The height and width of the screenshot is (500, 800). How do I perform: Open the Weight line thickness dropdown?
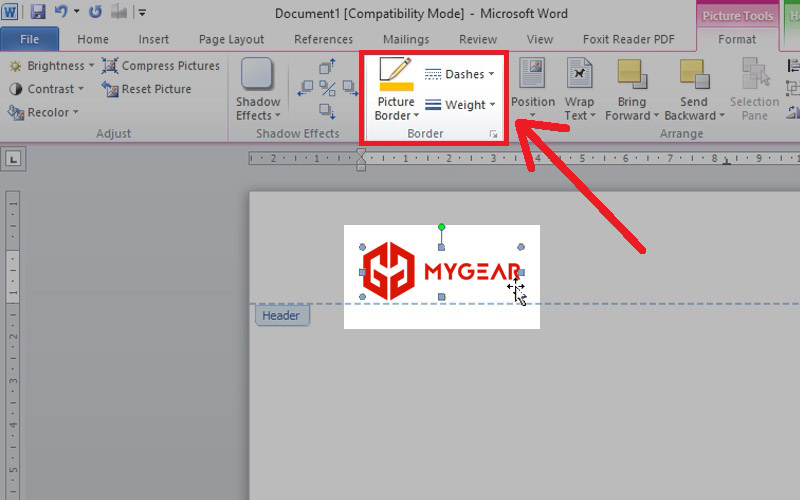460,105
